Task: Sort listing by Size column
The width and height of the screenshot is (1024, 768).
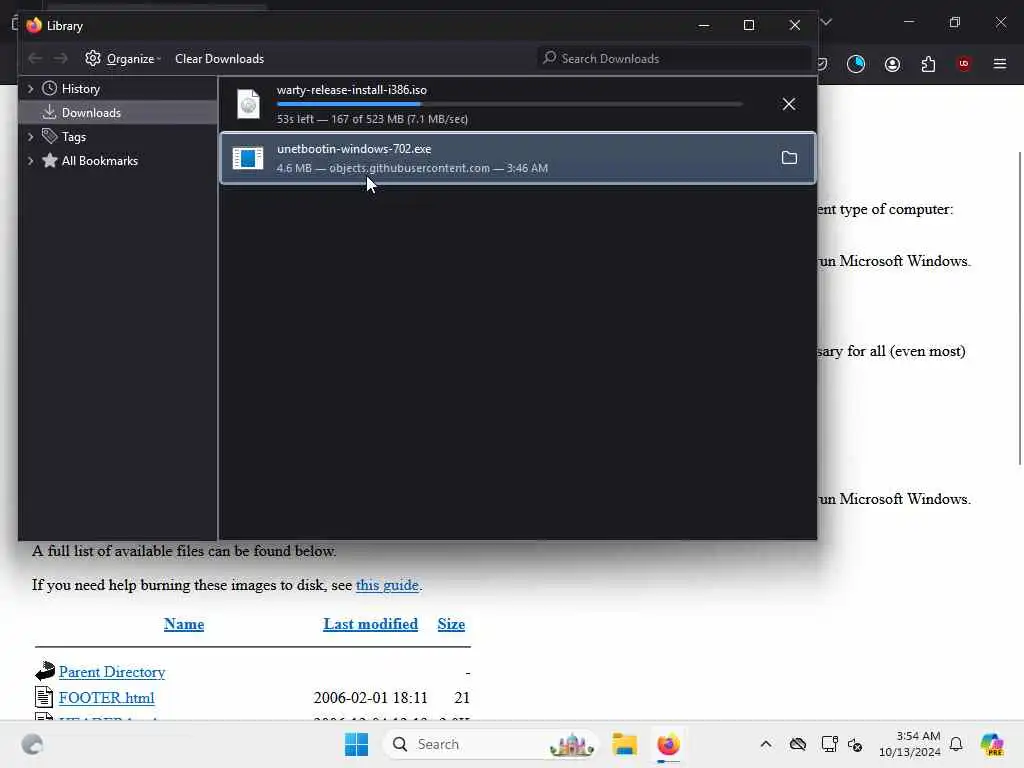Action: pyautogui.click(x=451, y=624)
